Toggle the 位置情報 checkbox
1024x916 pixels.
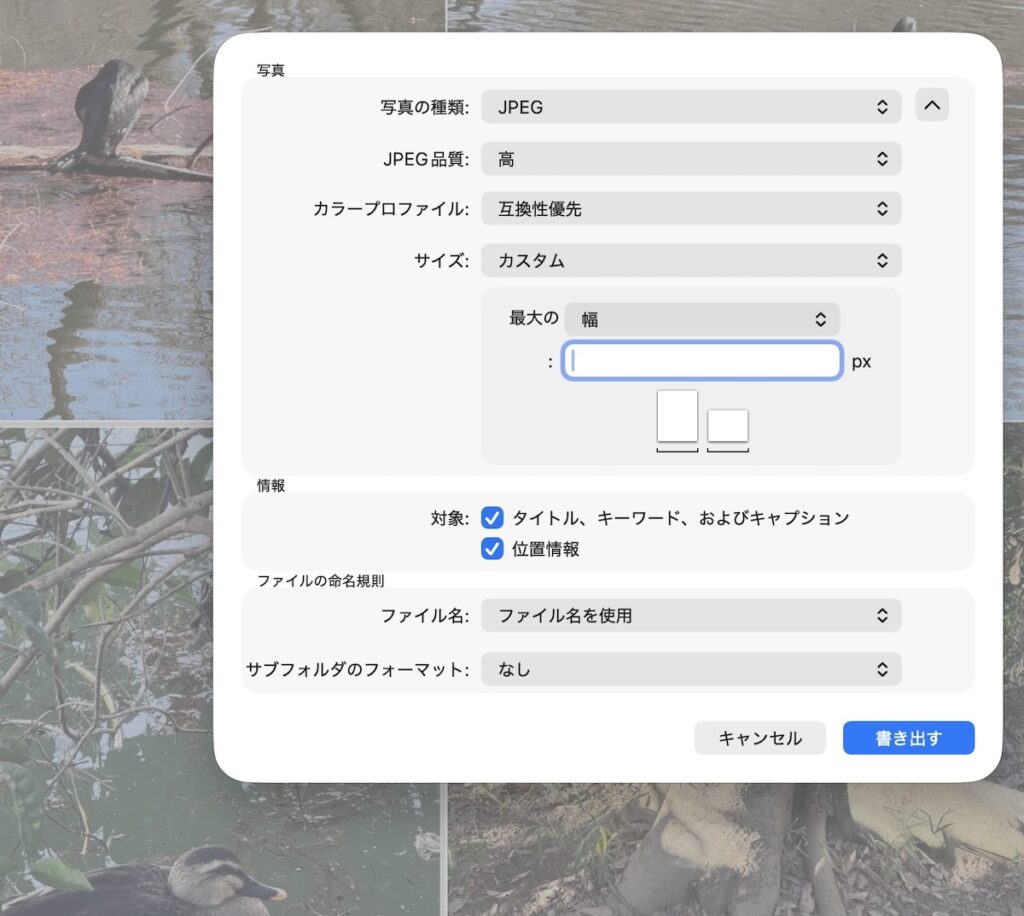click(x=492, y=549)
